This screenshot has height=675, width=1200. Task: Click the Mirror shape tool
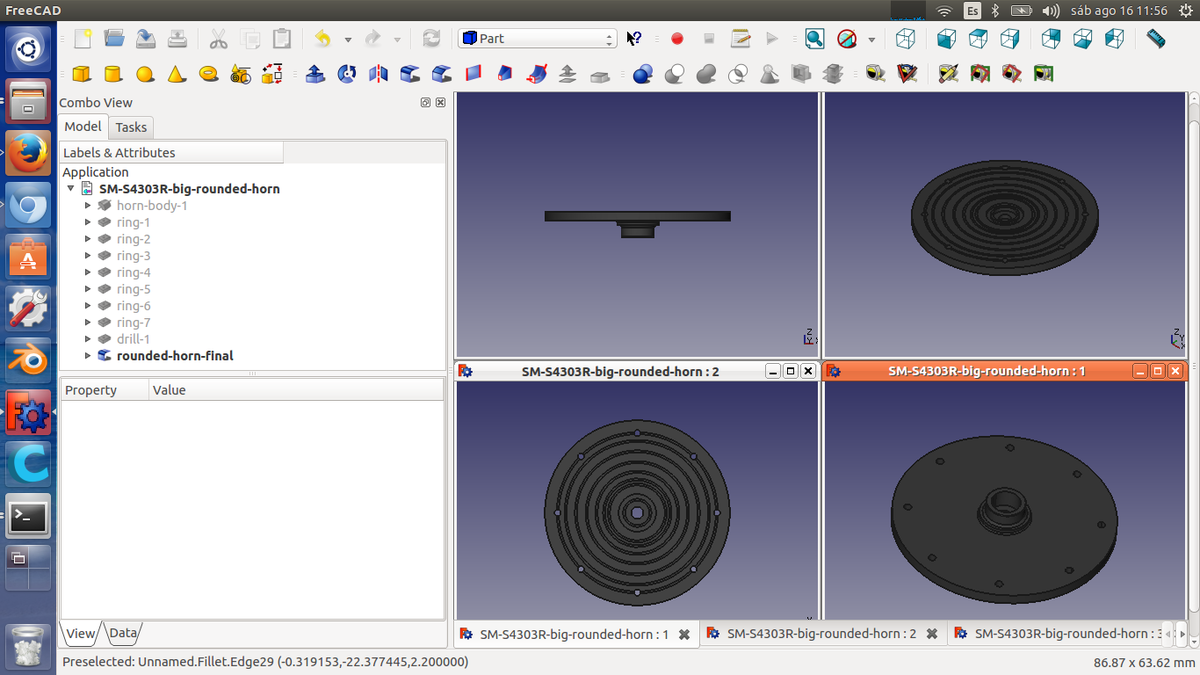378,74
